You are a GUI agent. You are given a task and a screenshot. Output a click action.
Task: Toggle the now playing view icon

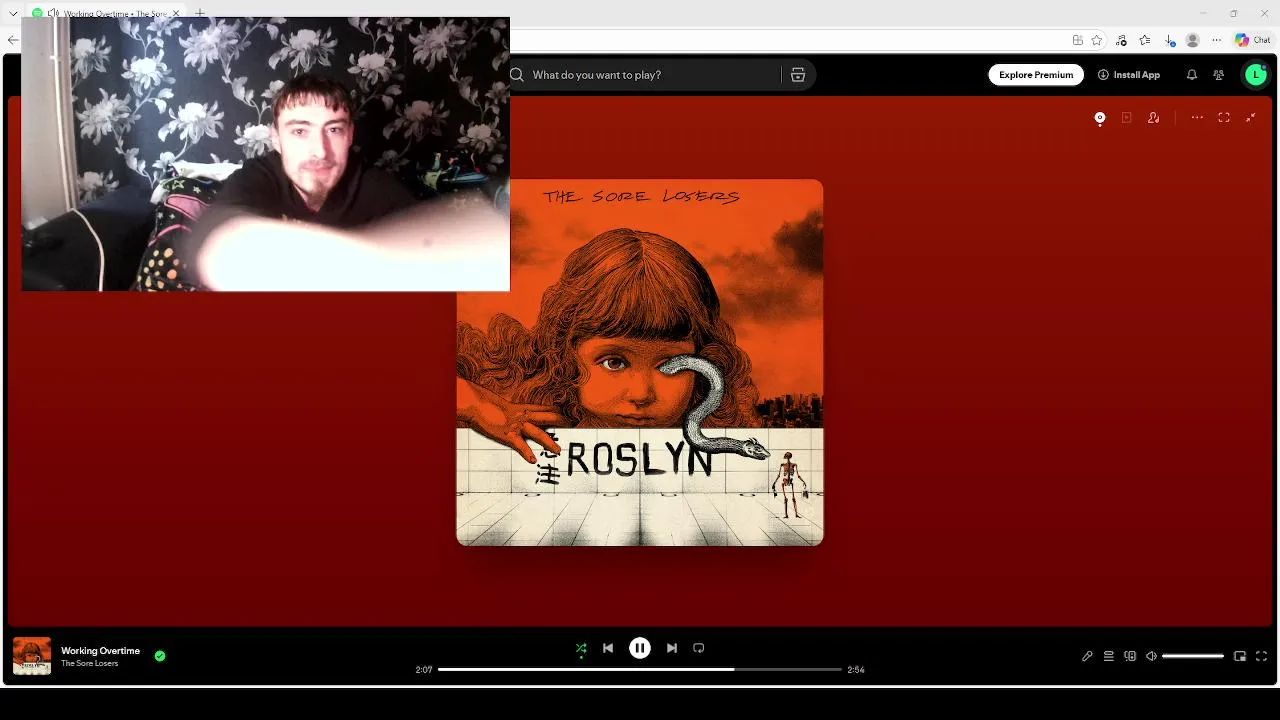(1100, 118)
